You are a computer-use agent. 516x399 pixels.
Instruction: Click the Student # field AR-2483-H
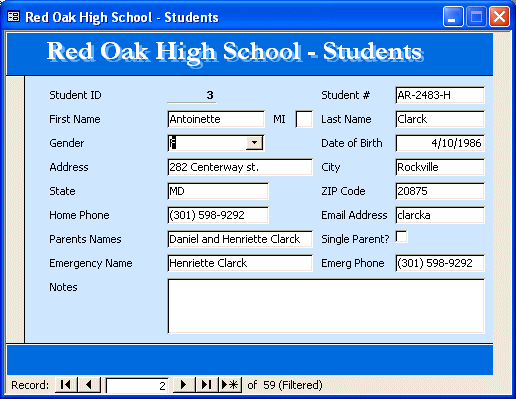440,95
